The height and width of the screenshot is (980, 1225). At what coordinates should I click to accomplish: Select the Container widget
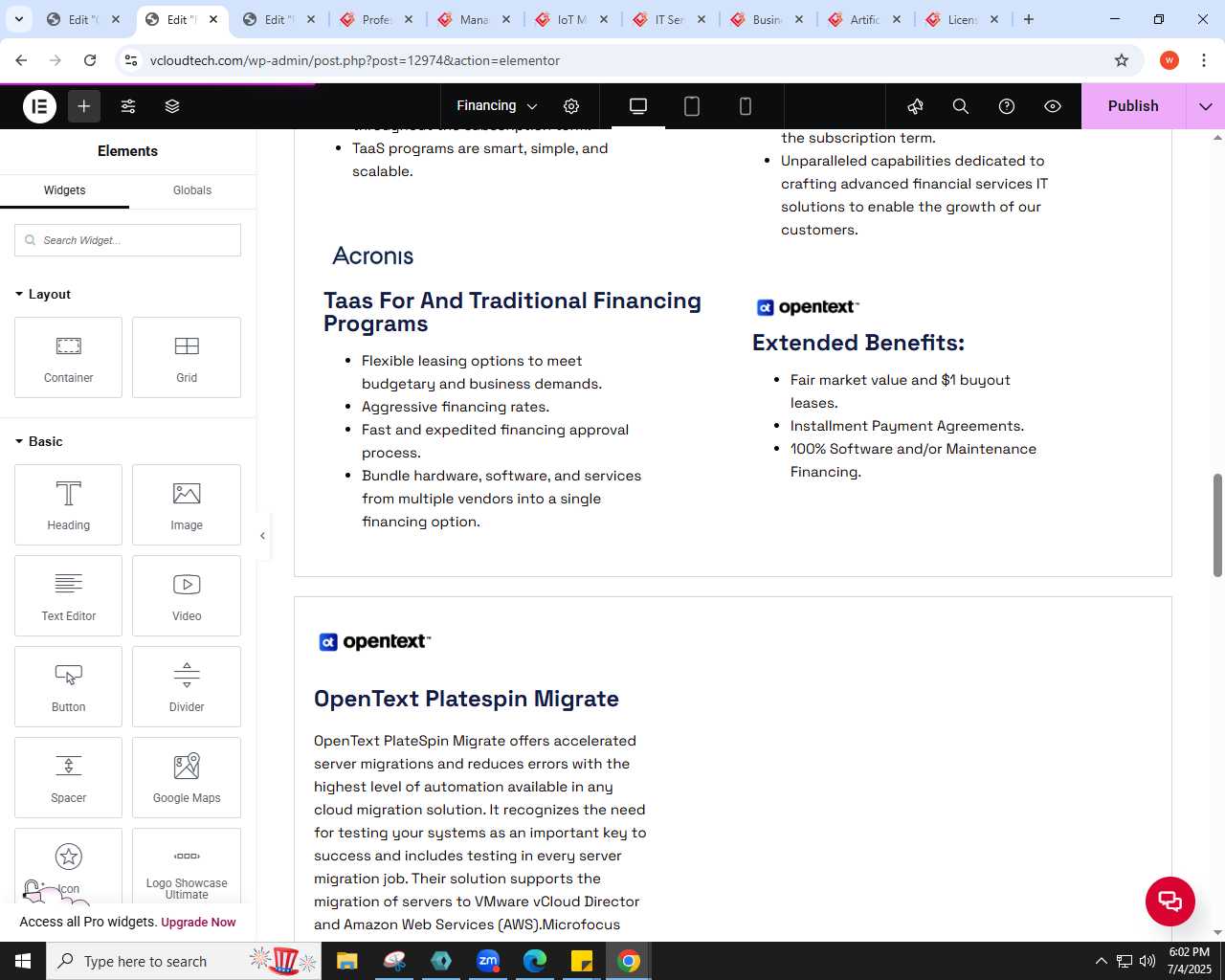coord(69,358)
